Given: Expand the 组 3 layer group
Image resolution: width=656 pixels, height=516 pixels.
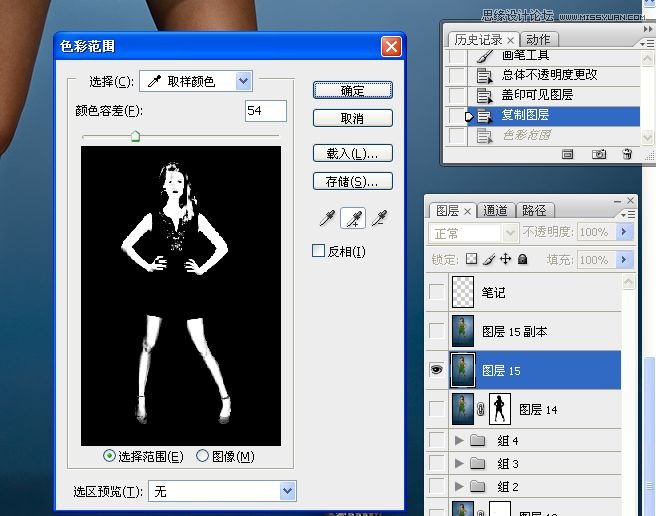Looking at the screenshot, I should 459,463.
